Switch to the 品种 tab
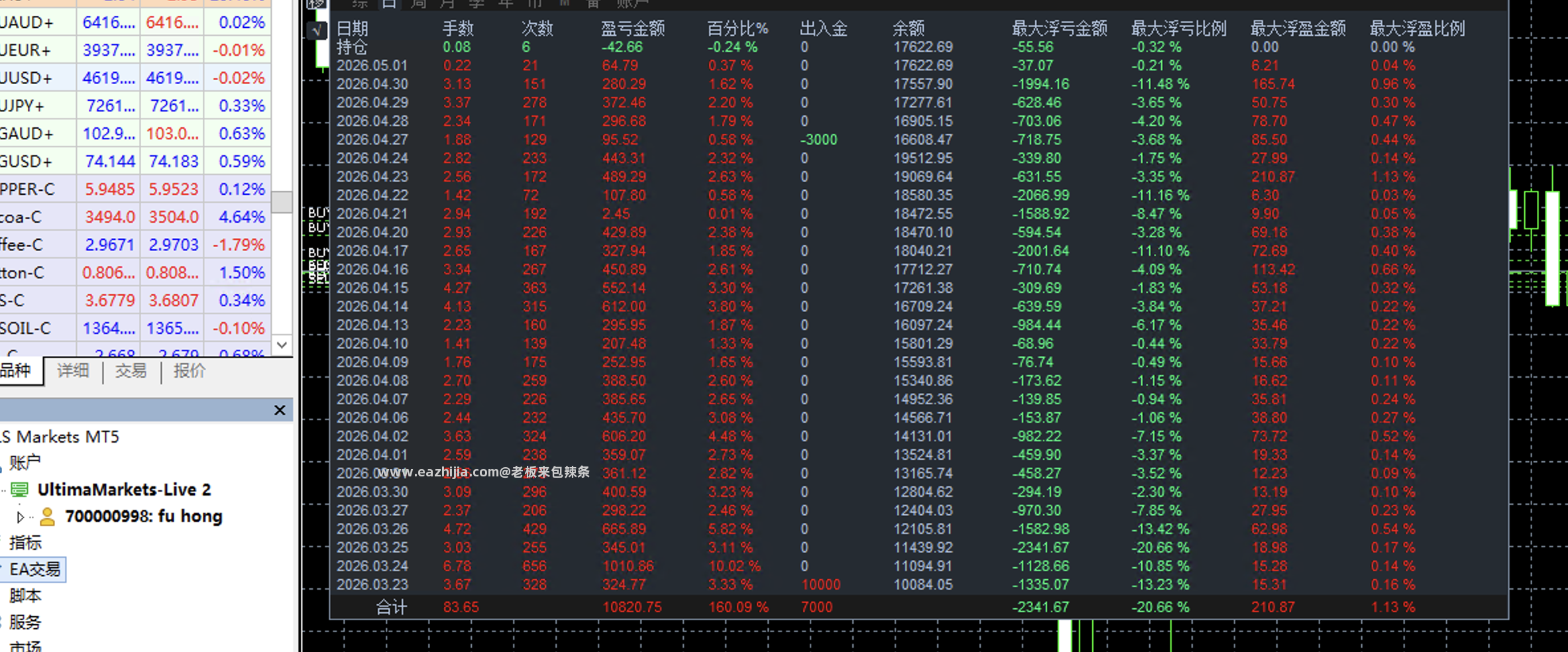Viewport: 1568px width, 652px height. coord(17,370)
